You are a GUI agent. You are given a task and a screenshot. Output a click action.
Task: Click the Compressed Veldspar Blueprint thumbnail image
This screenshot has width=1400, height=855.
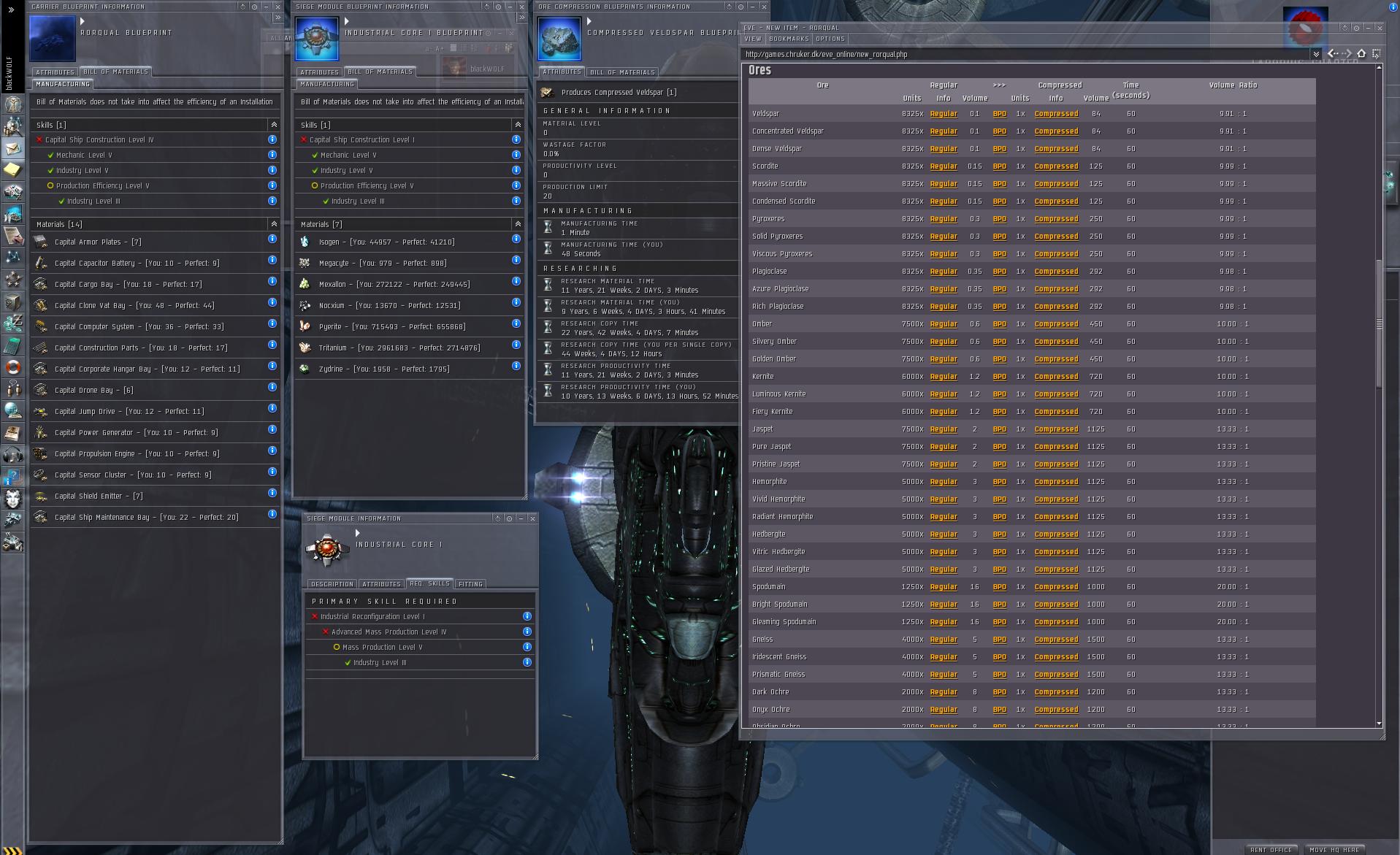pos(559,38)
